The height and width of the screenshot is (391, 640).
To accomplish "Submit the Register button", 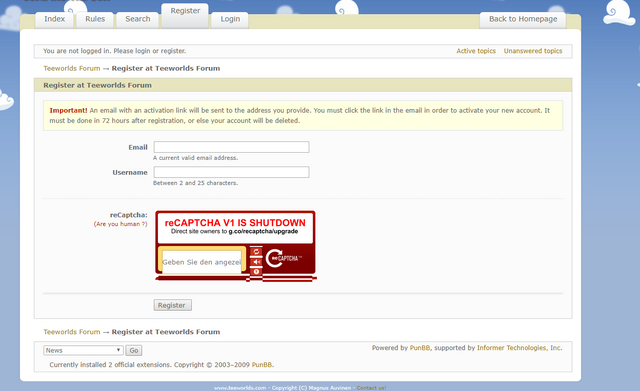I will [x=172, y=305].
